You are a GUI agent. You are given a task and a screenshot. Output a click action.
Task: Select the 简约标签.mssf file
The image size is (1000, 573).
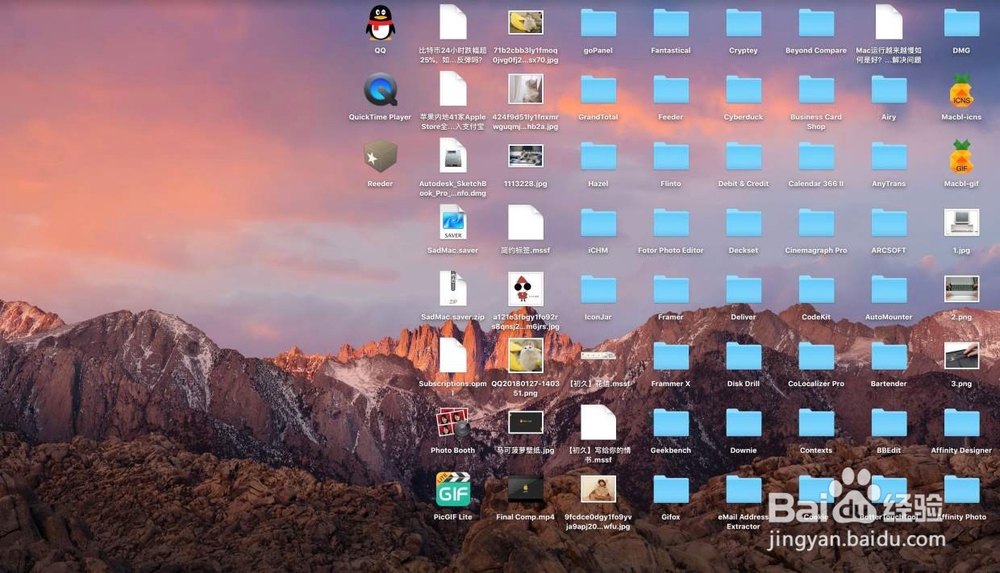pyautogui.click(x=526, y=223)
